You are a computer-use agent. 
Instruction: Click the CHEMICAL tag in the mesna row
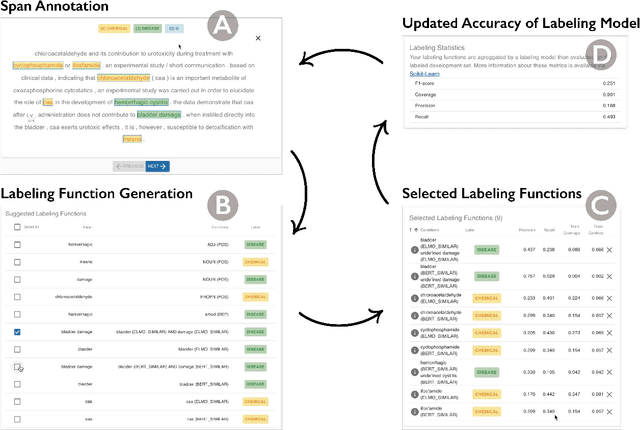click(256, 262)
